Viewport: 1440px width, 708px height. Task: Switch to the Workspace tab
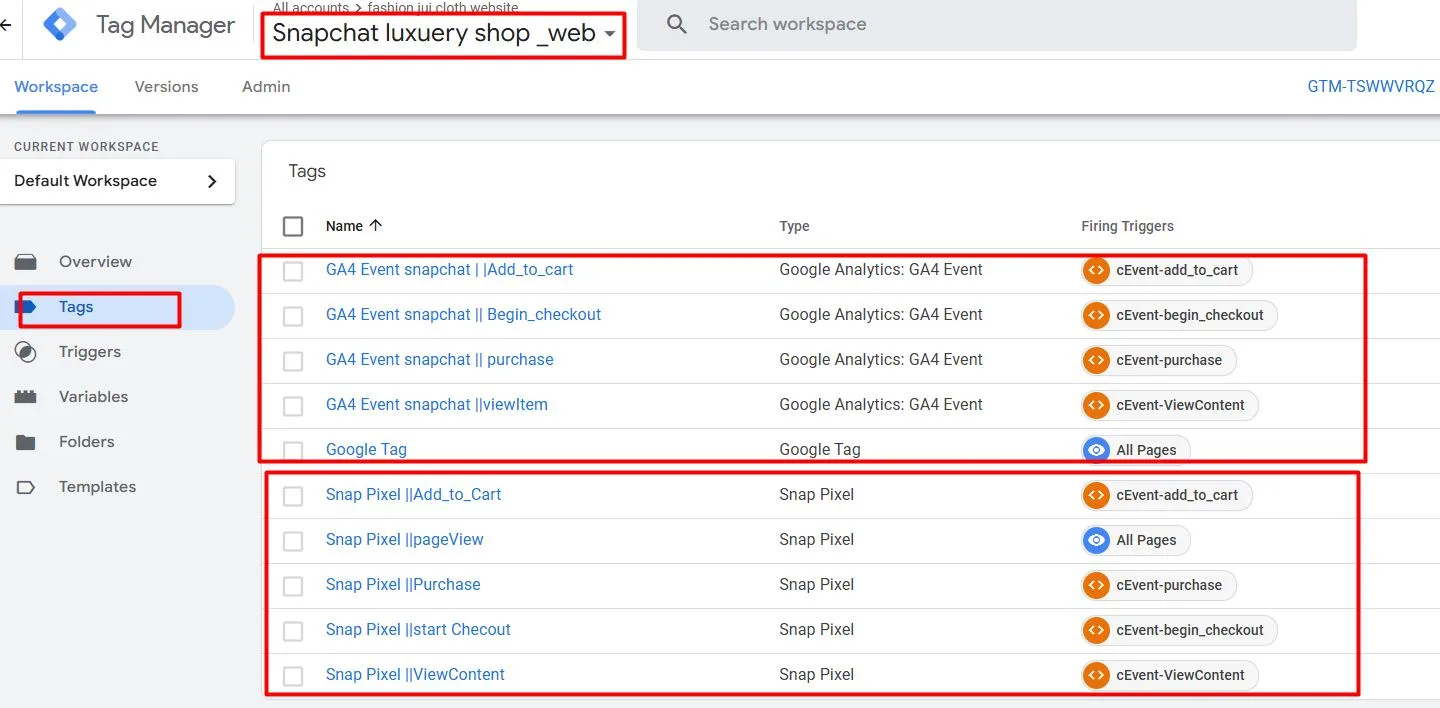click(x=56, y=87)
